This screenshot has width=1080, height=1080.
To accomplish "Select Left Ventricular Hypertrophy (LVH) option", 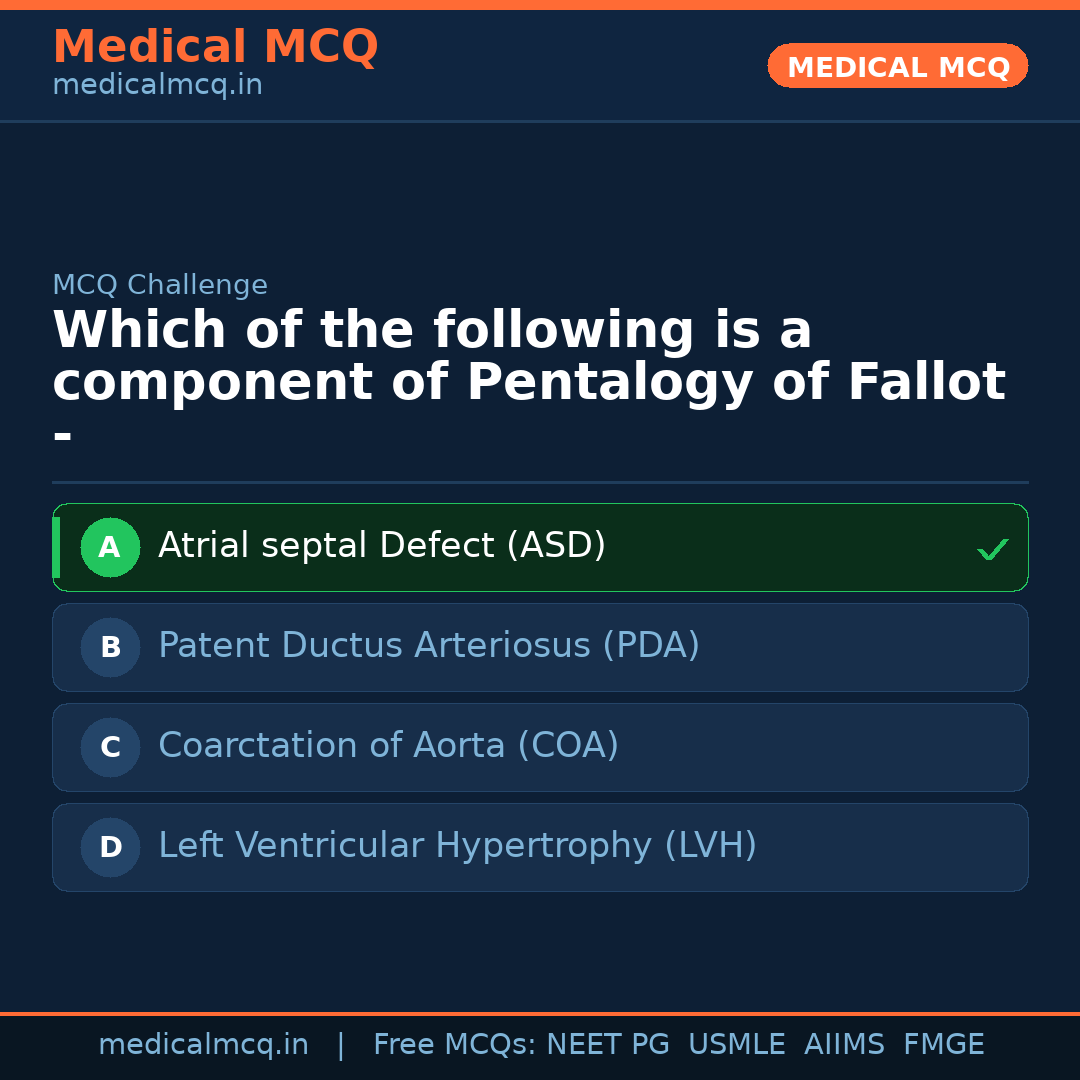I will tap(457, 846).
